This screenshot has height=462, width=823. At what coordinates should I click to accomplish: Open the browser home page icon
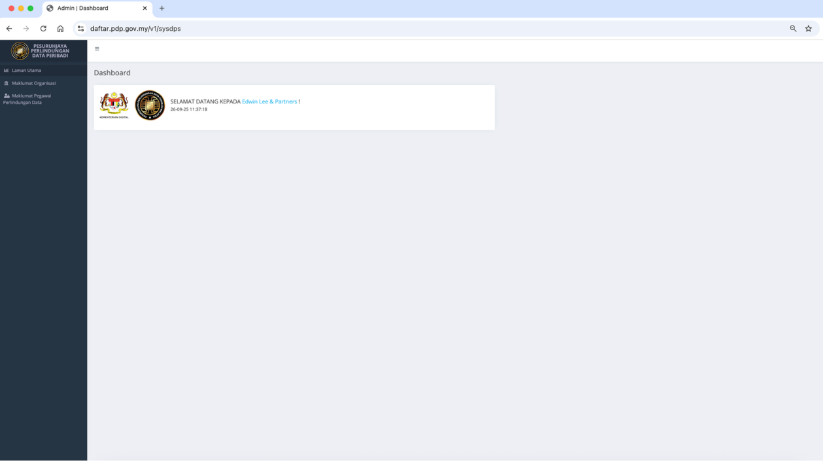click(x=60, y=28)
